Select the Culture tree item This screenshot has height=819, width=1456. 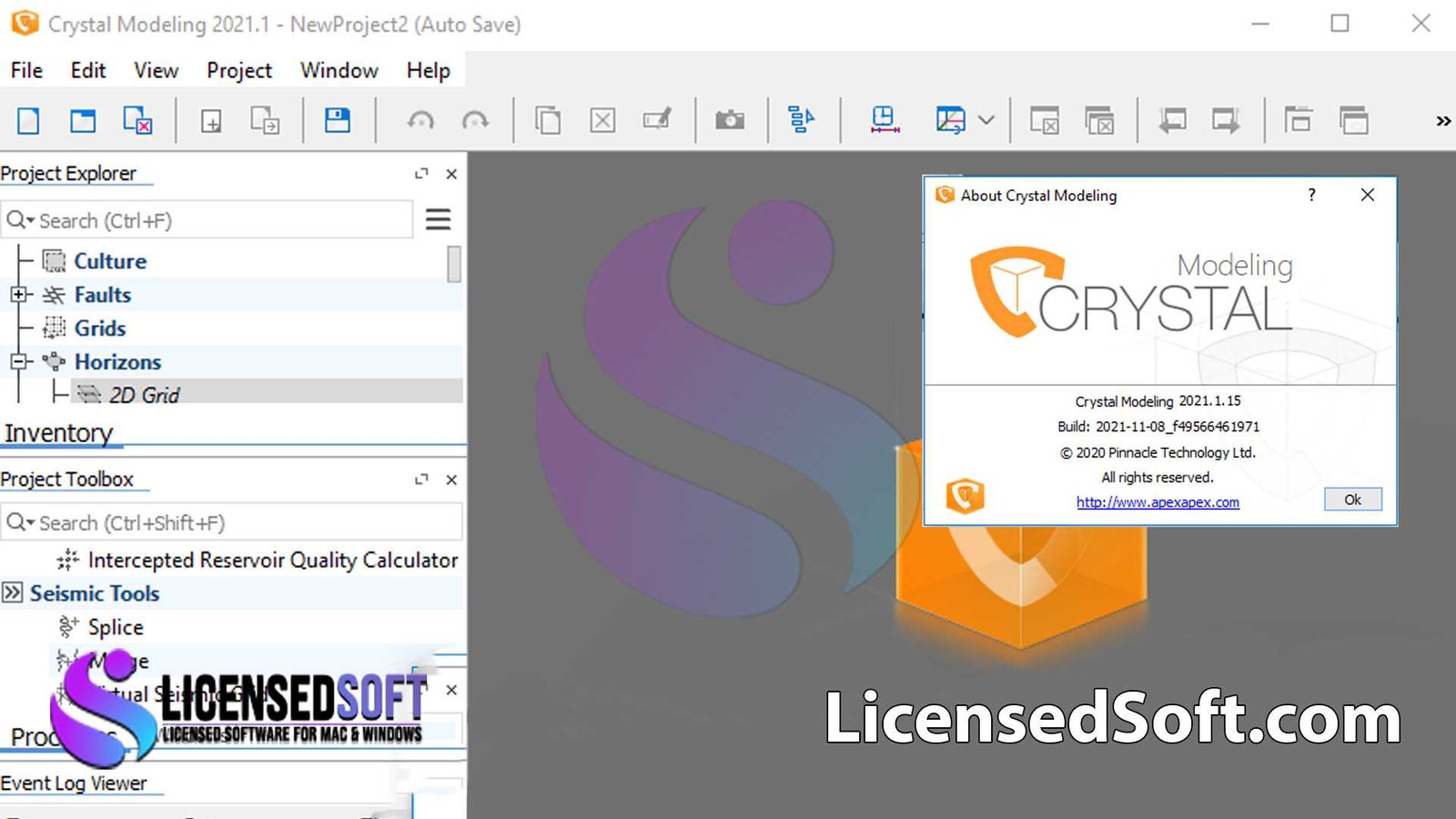point(110,261)
